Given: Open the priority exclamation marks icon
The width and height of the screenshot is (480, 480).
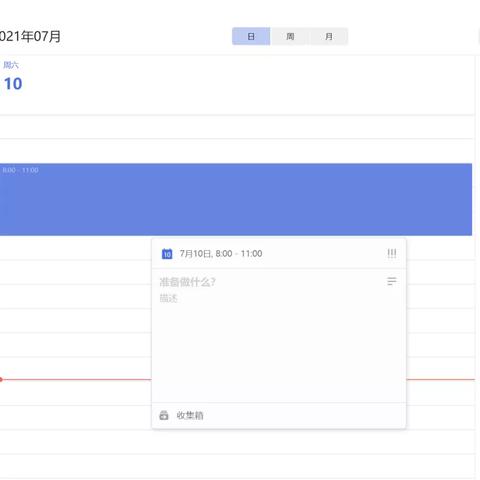Looking at the screenshot, I should click(x=392, y=254).
